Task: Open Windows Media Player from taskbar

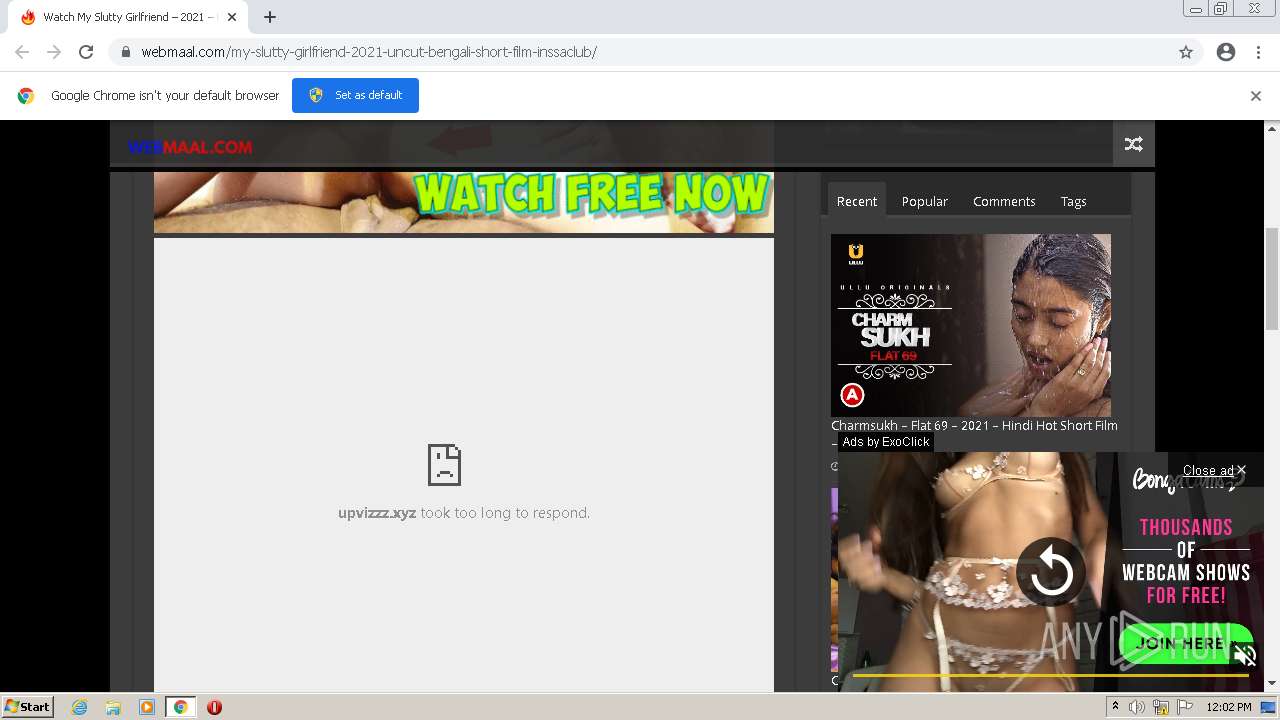Action: coord(147,707)
